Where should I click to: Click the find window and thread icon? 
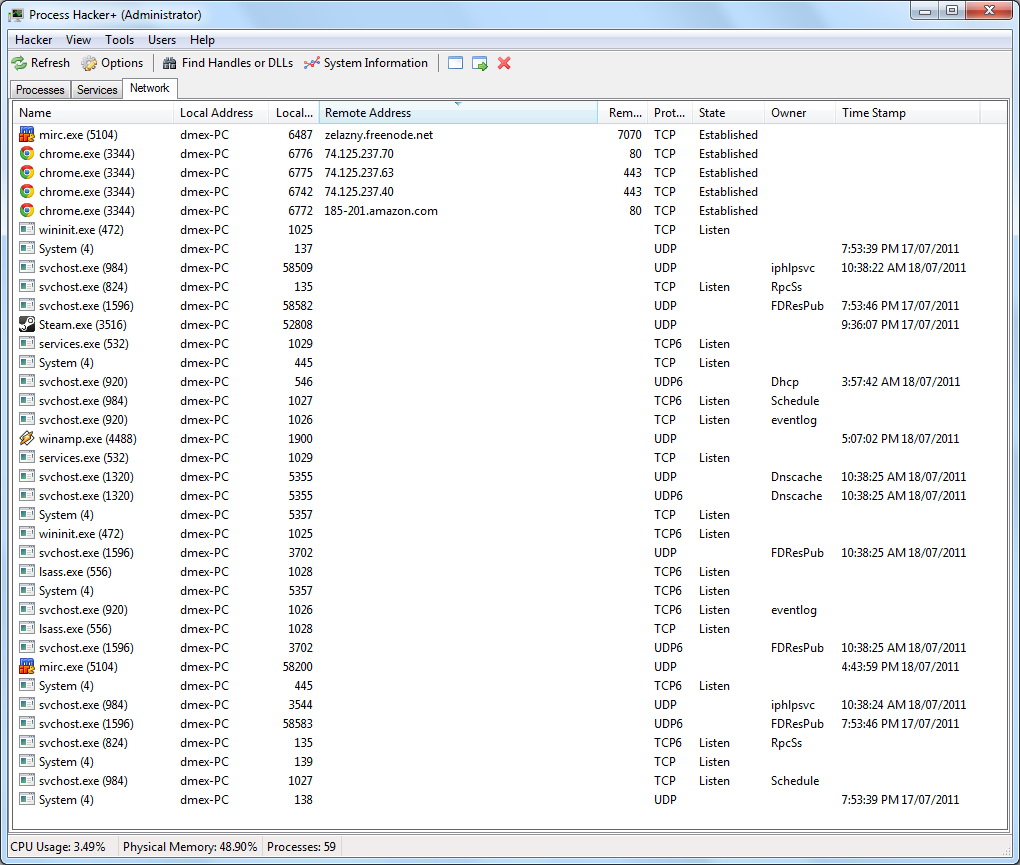pos(480,63)
